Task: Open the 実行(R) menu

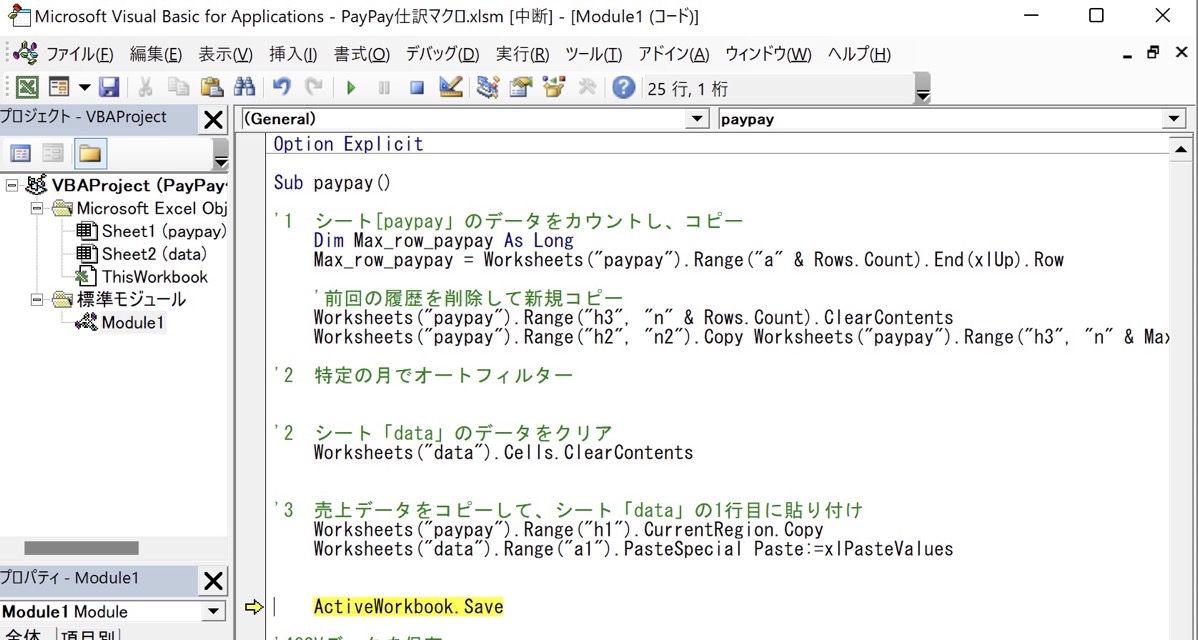Action: [523, 54]
